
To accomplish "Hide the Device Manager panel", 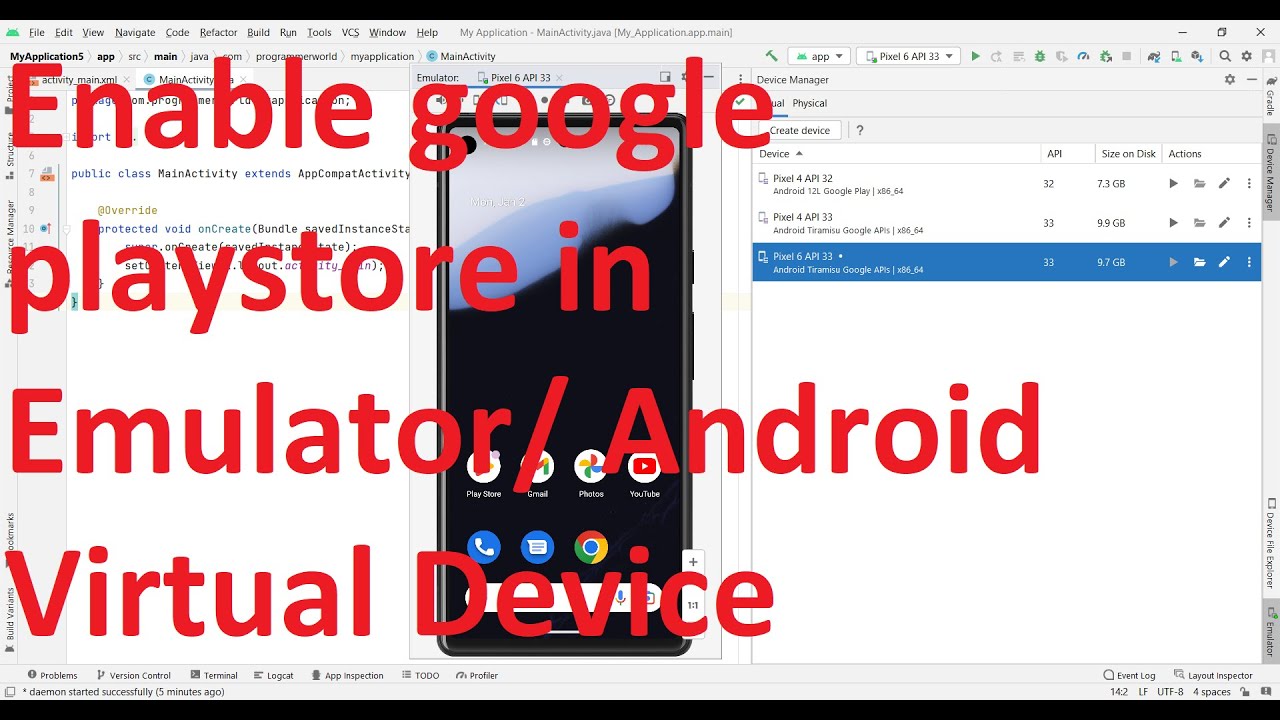I will click(x=1252, y=79).
